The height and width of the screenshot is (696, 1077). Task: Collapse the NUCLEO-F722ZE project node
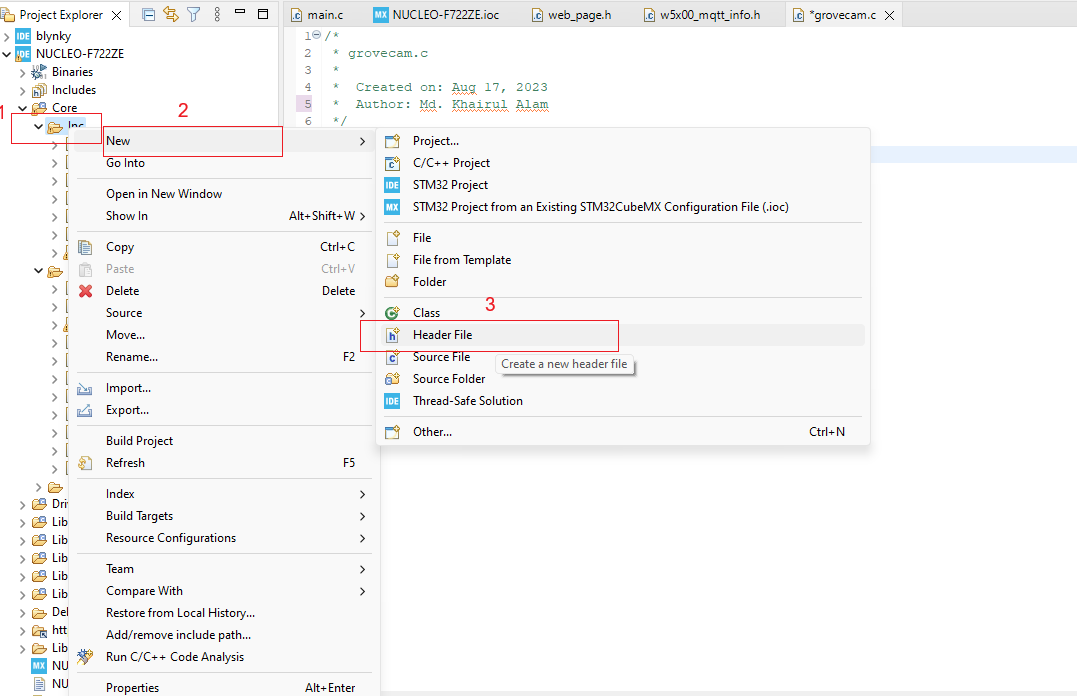pyautogui.click(x=7, y=54)
